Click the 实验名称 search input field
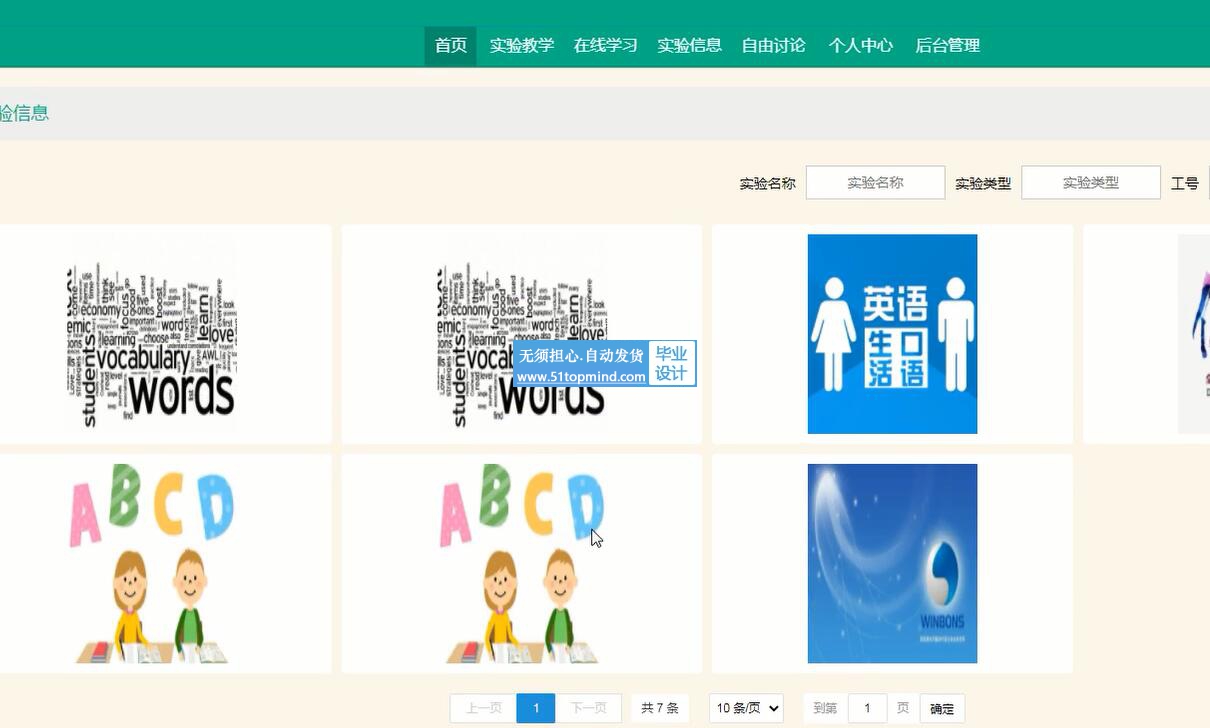Screen dimensions: 1210x728 [875, 183]
